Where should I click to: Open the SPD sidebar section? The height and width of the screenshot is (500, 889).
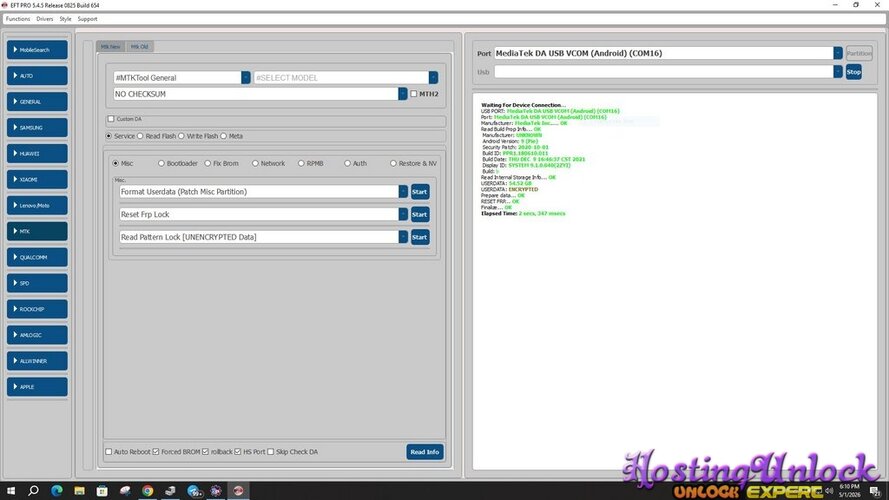[x=37, y=283]
